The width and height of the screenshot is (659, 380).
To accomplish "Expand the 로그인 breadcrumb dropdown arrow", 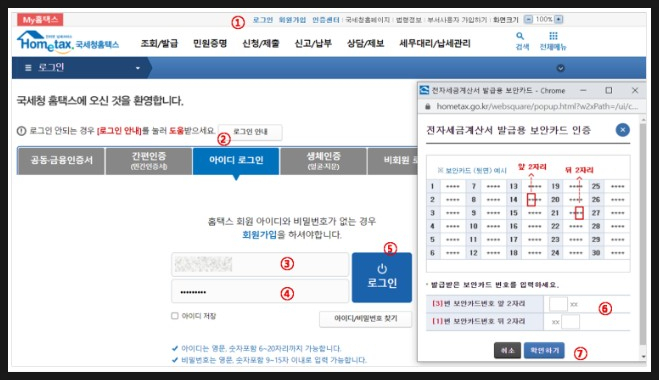I will point(138,68).
